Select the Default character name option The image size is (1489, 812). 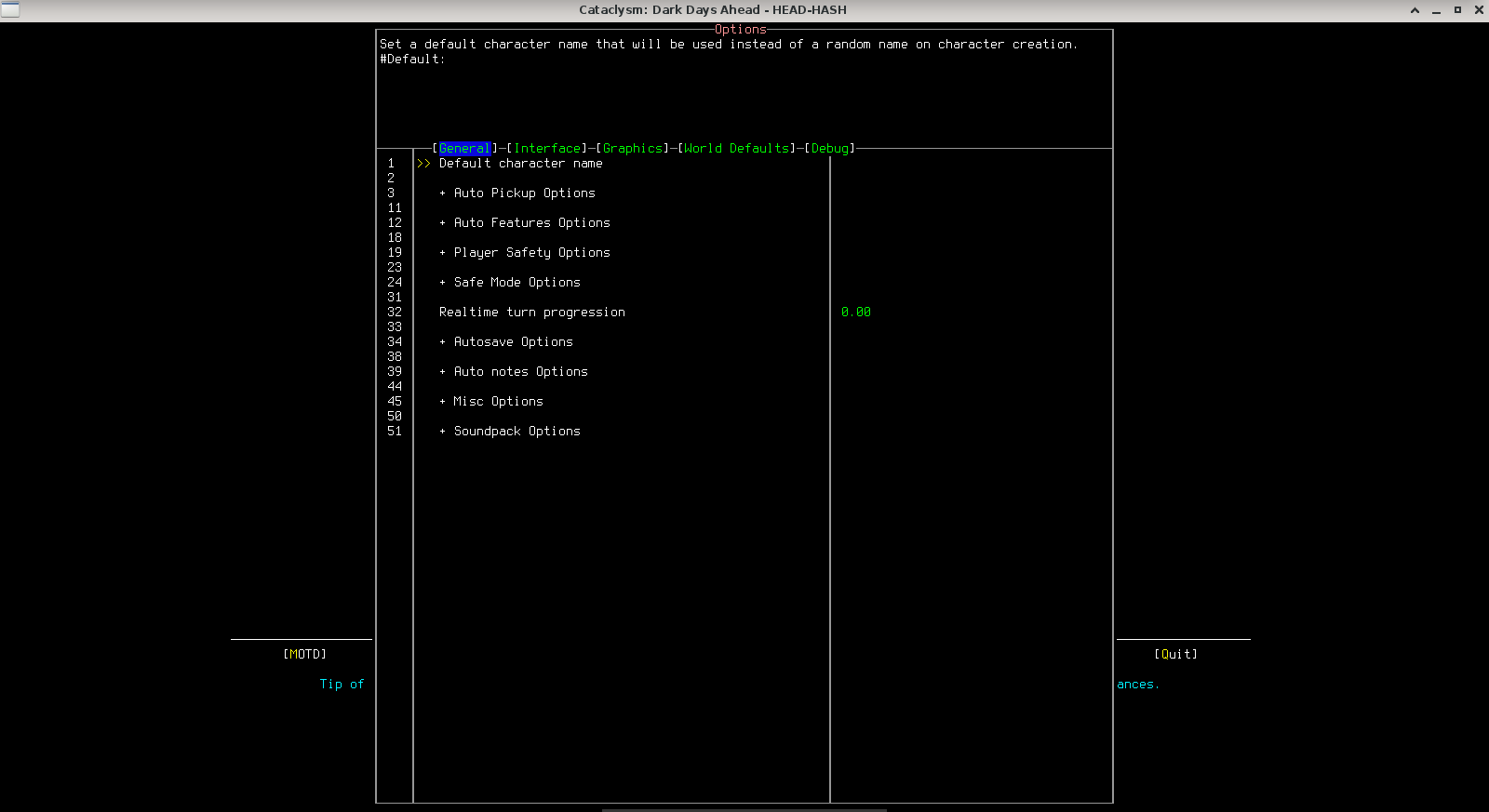520,164
